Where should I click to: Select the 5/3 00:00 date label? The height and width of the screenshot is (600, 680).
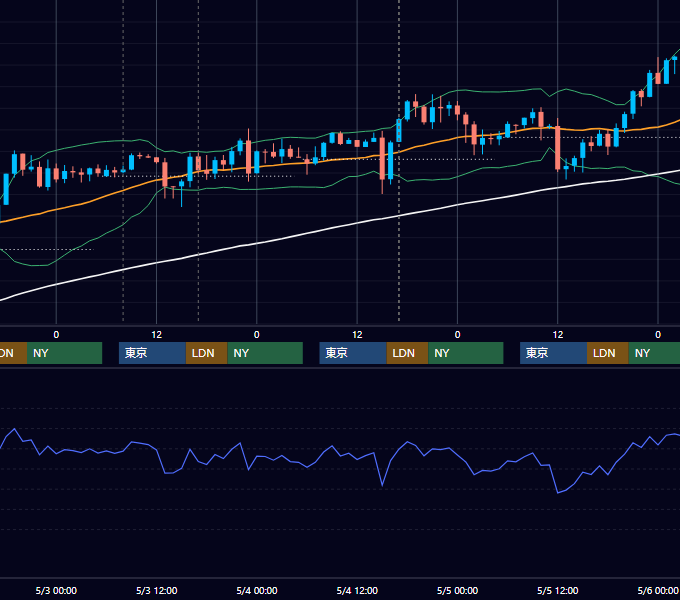click(56, 590)
